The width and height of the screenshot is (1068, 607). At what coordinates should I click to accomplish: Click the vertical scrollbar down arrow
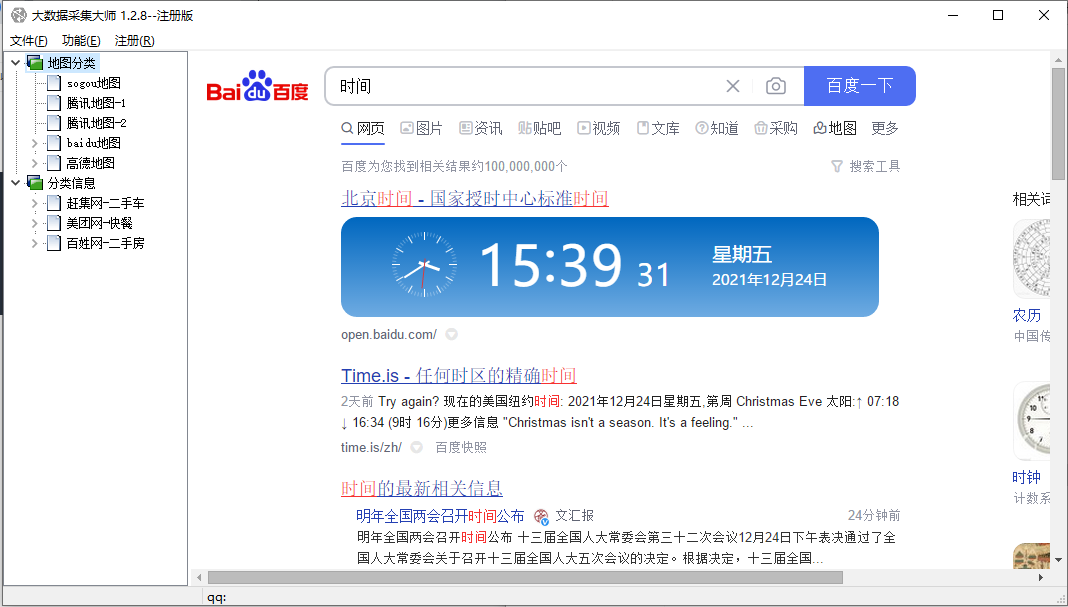tap(1058, 560)
